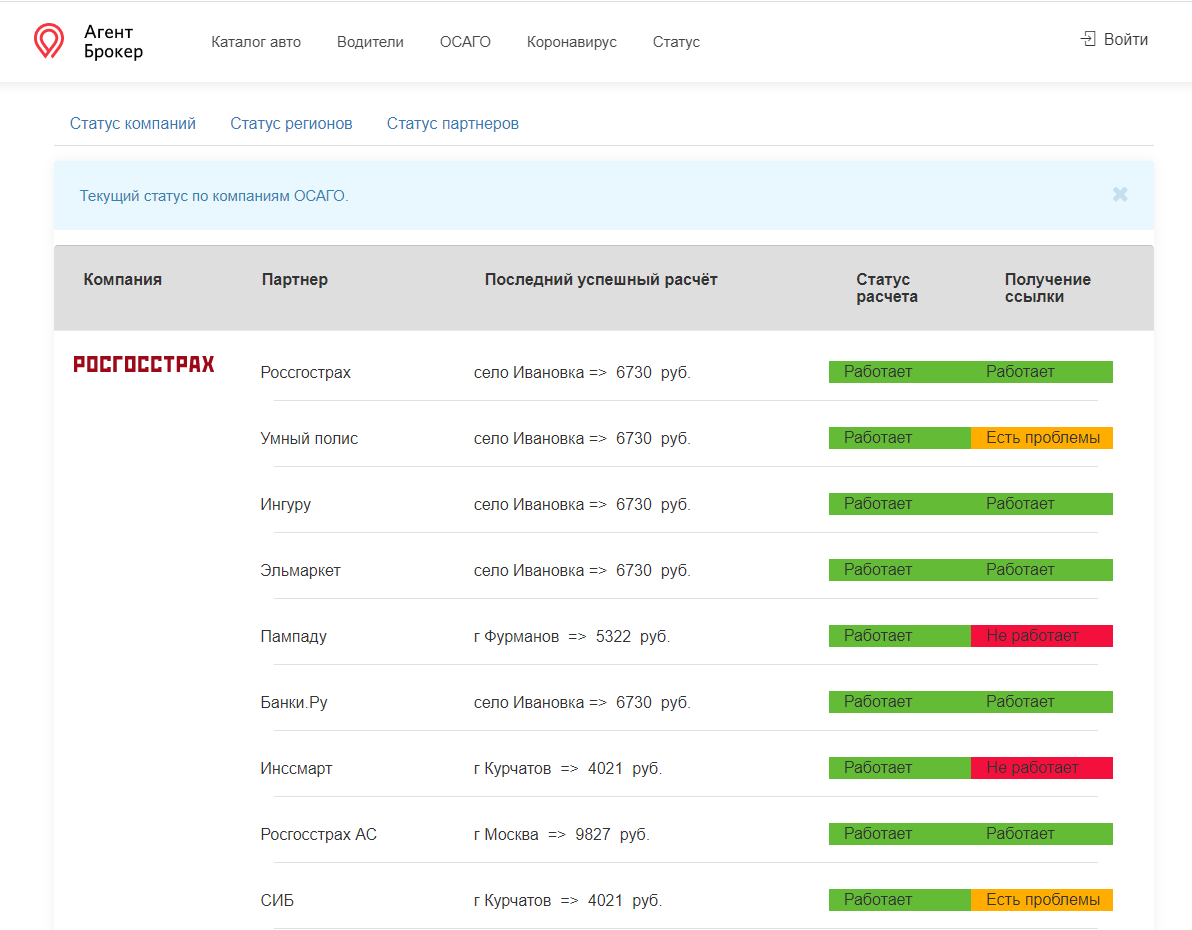
Task: Click the Получение ссылки column header
Action: pyautogui.click(x=1048, y=287)
